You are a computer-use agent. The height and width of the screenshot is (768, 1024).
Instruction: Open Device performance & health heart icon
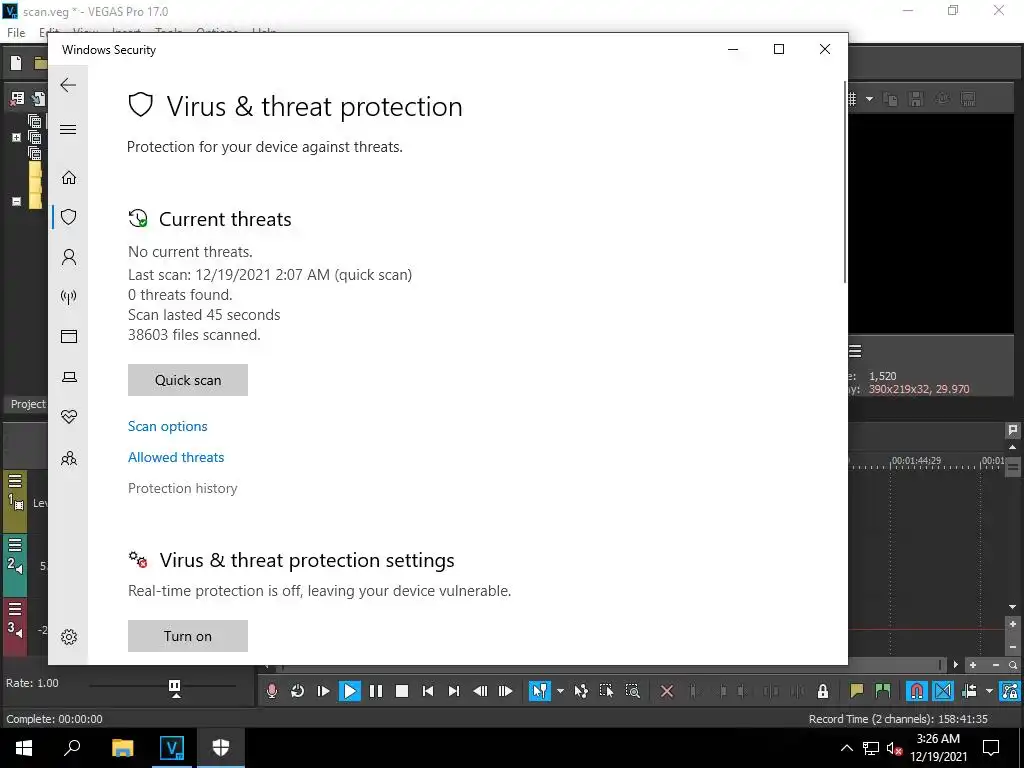pos(69,417)
